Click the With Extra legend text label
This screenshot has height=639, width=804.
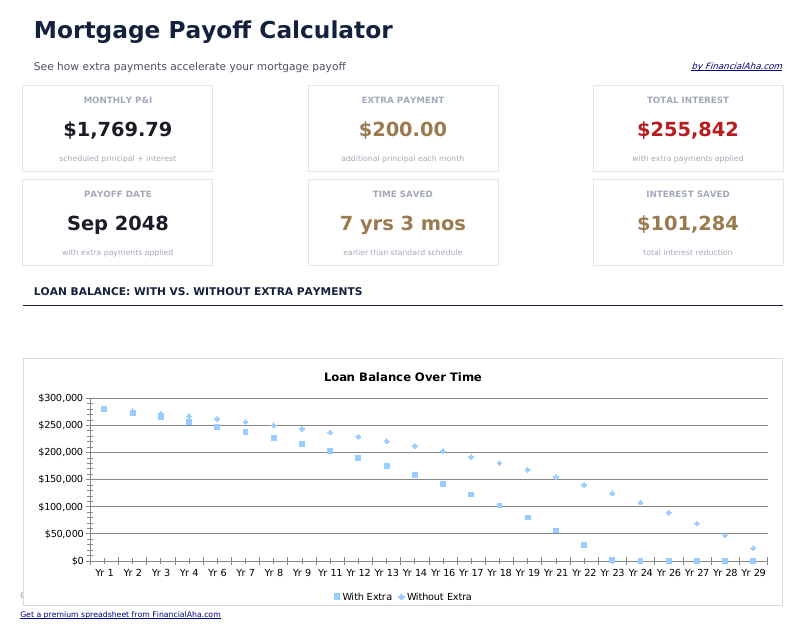(366, 596)
